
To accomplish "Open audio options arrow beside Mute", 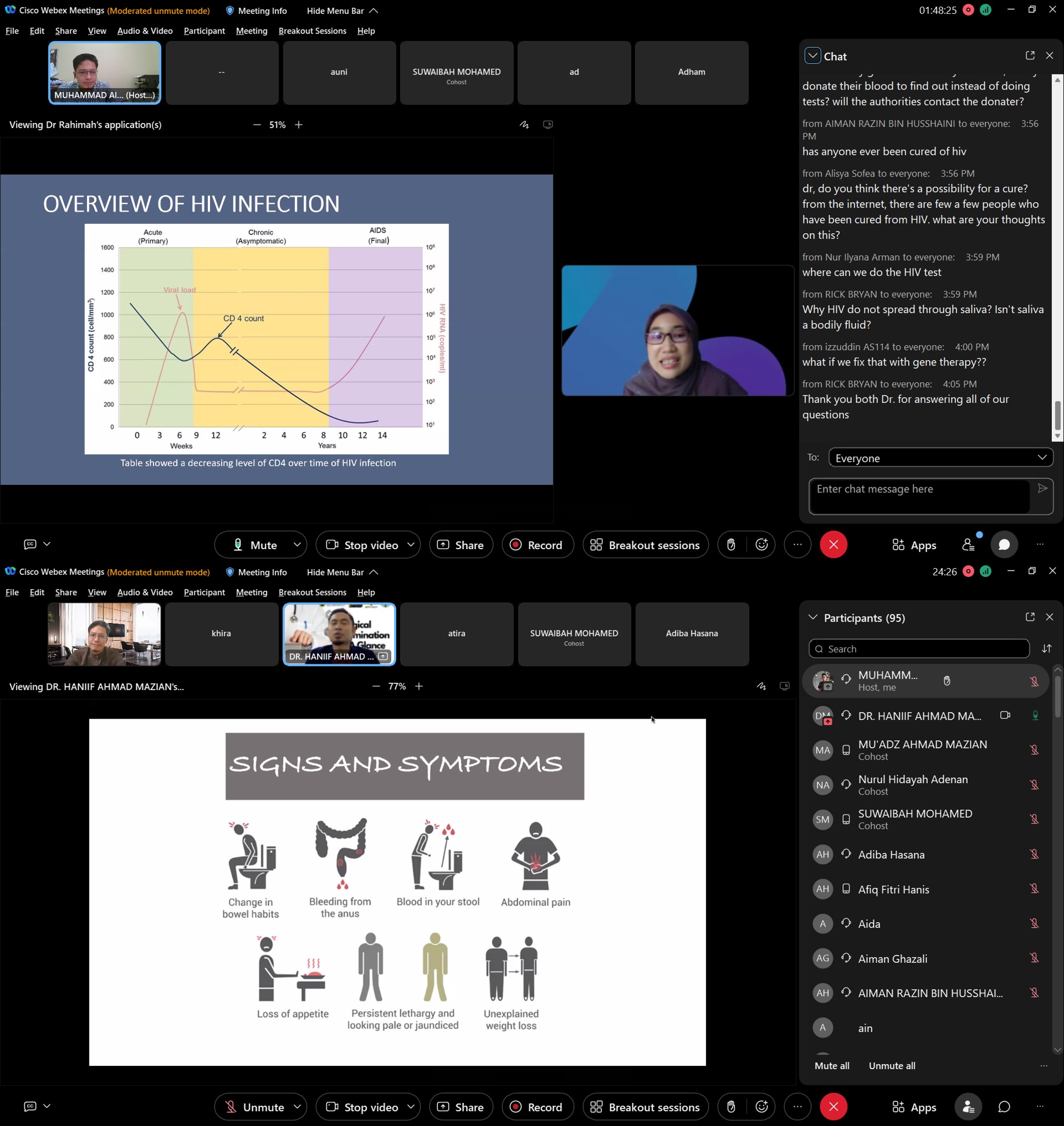I will pyautogui.click(x=297, y=544).
